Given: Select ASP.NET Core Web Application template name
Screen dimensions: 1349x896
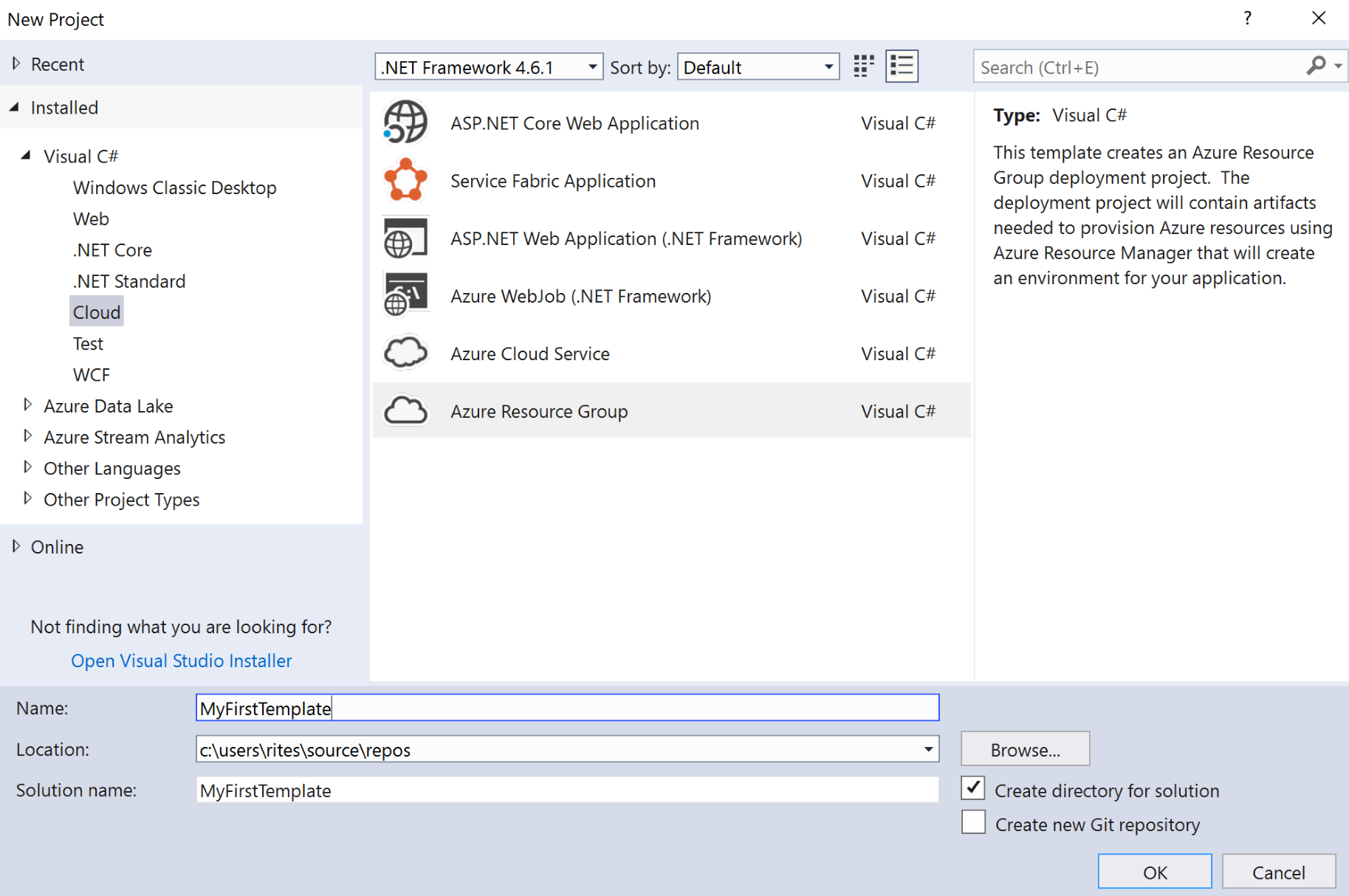Looking at the screenshot, I should (x=574, y=123).
